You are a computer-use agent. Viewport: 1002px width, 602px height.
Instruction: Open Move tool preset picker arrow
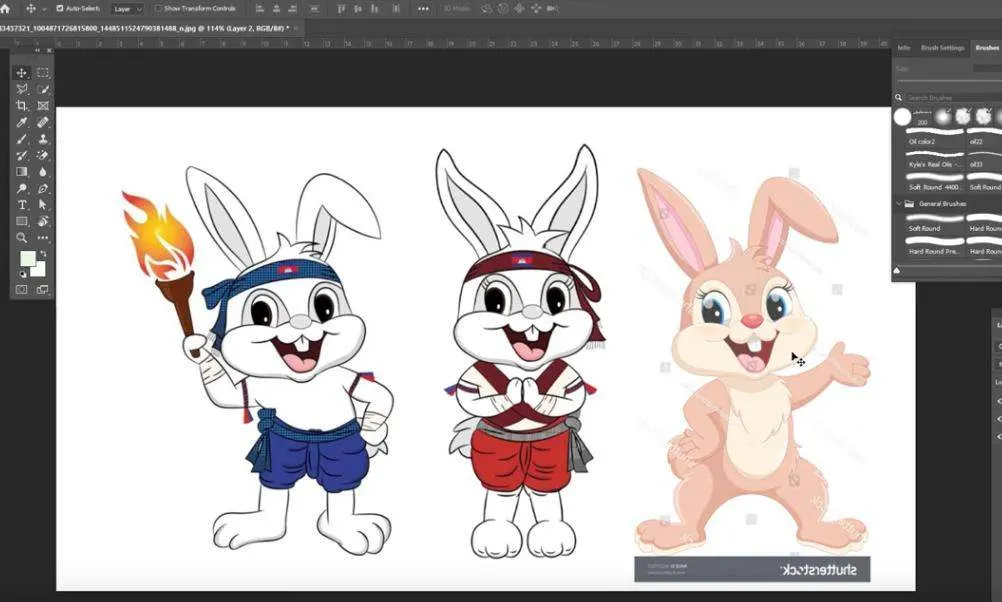[x=44, y=10]
